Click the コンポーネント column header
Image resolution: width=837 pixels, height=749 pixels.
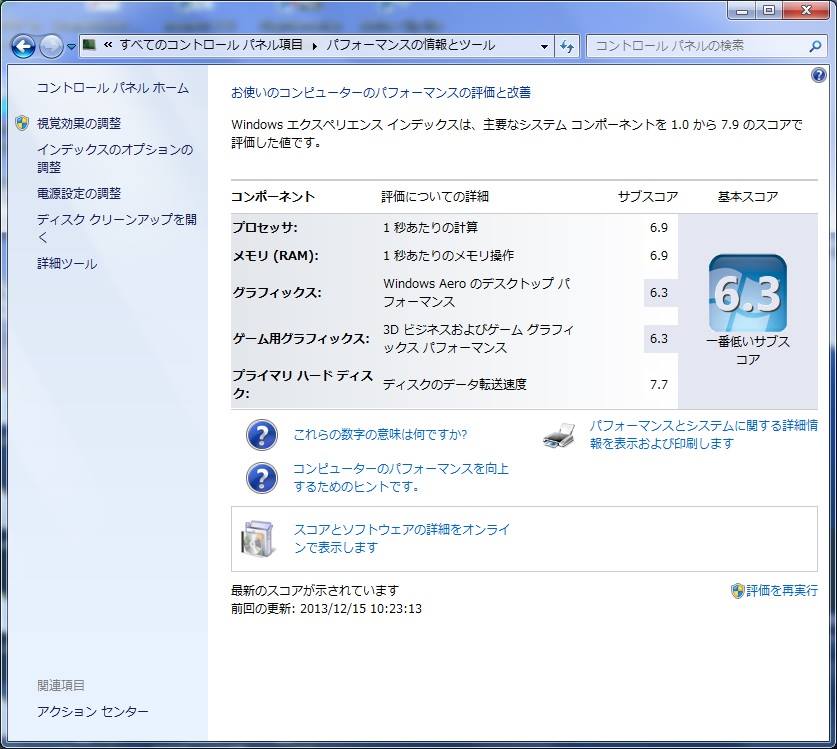(x=273, y=196)
